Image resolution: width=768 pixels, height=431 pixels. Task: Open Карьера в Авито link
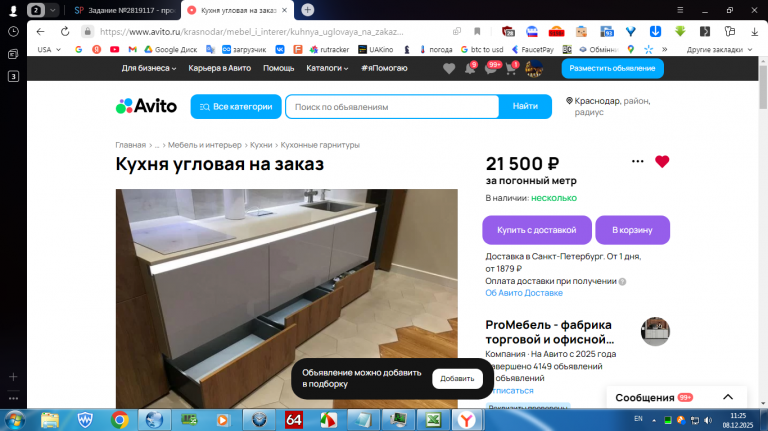(219, 68)
